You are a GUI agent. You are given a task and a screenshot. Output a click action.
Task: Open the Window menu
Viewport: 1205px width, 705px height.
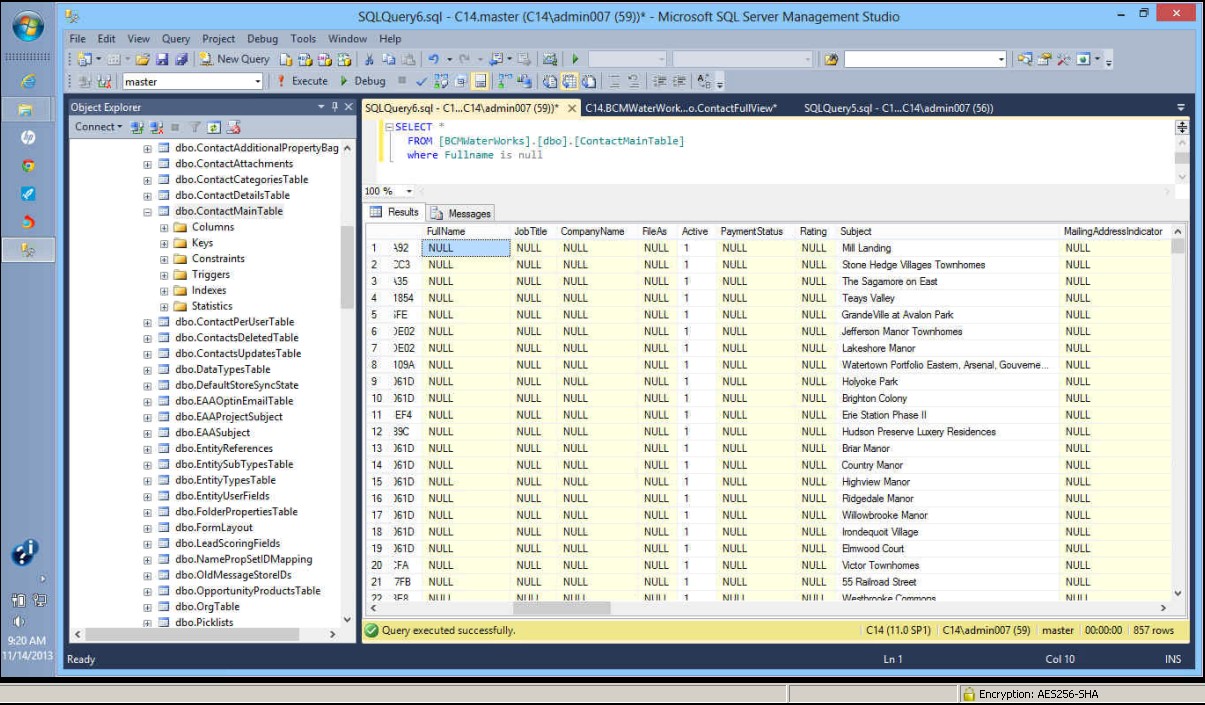point(348,39)
